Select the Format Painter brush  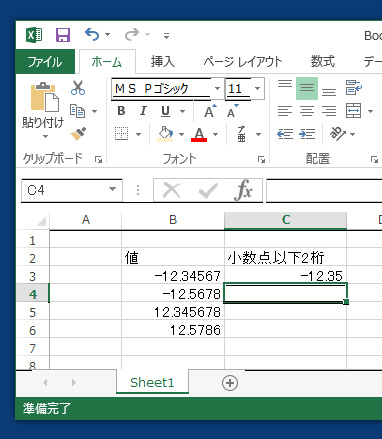coord(78,134)
